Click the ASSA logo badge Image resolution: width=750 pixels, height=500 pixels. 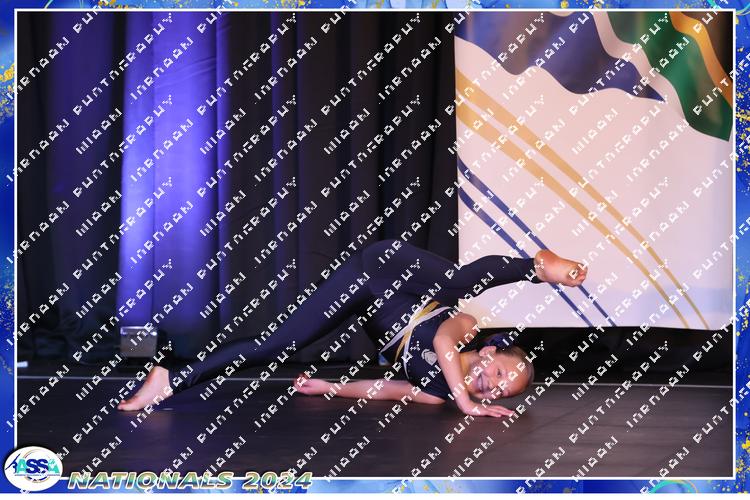pyautogui.click(x=33, y=469)
